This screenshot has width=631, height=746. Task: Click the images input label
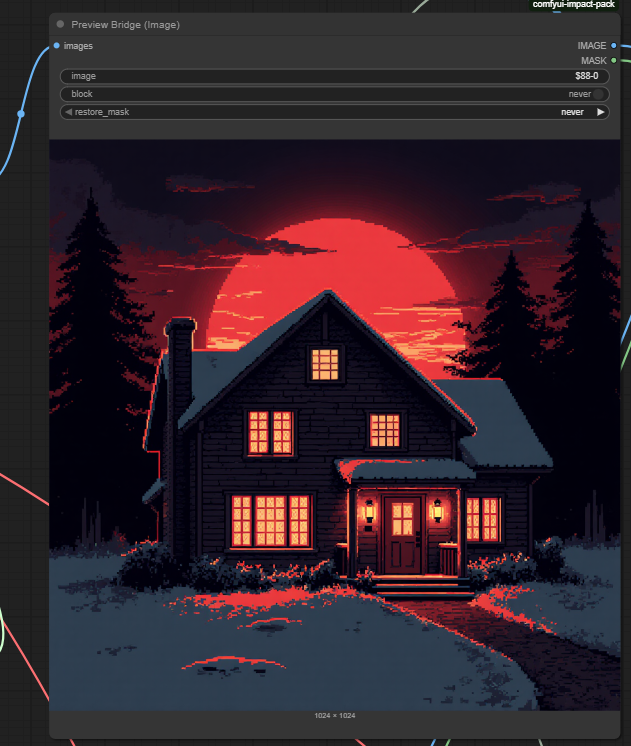point(78,46)
